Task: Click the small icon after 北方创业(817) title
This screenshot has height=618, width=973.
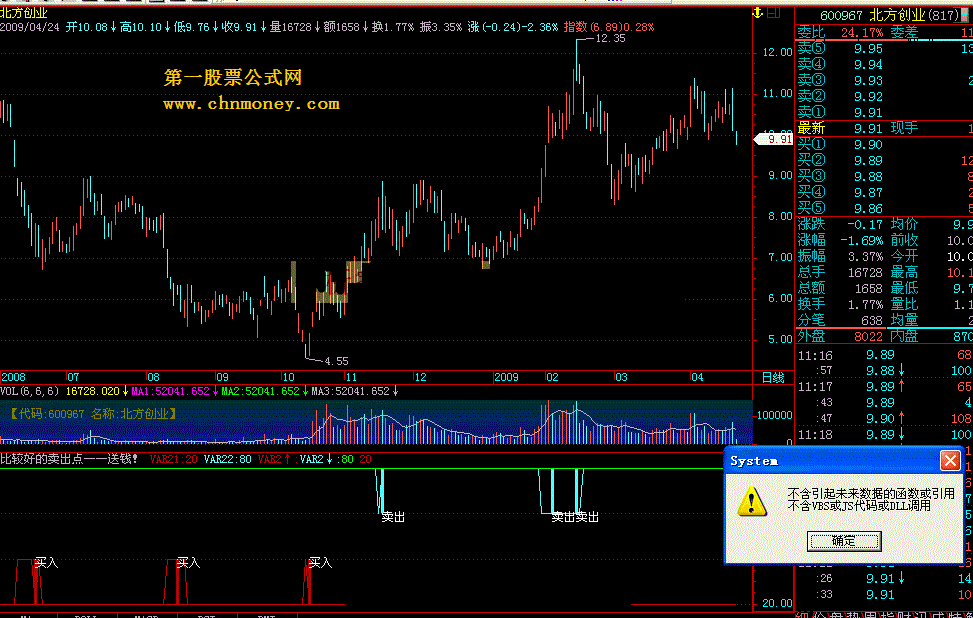Action: (965, 16)
